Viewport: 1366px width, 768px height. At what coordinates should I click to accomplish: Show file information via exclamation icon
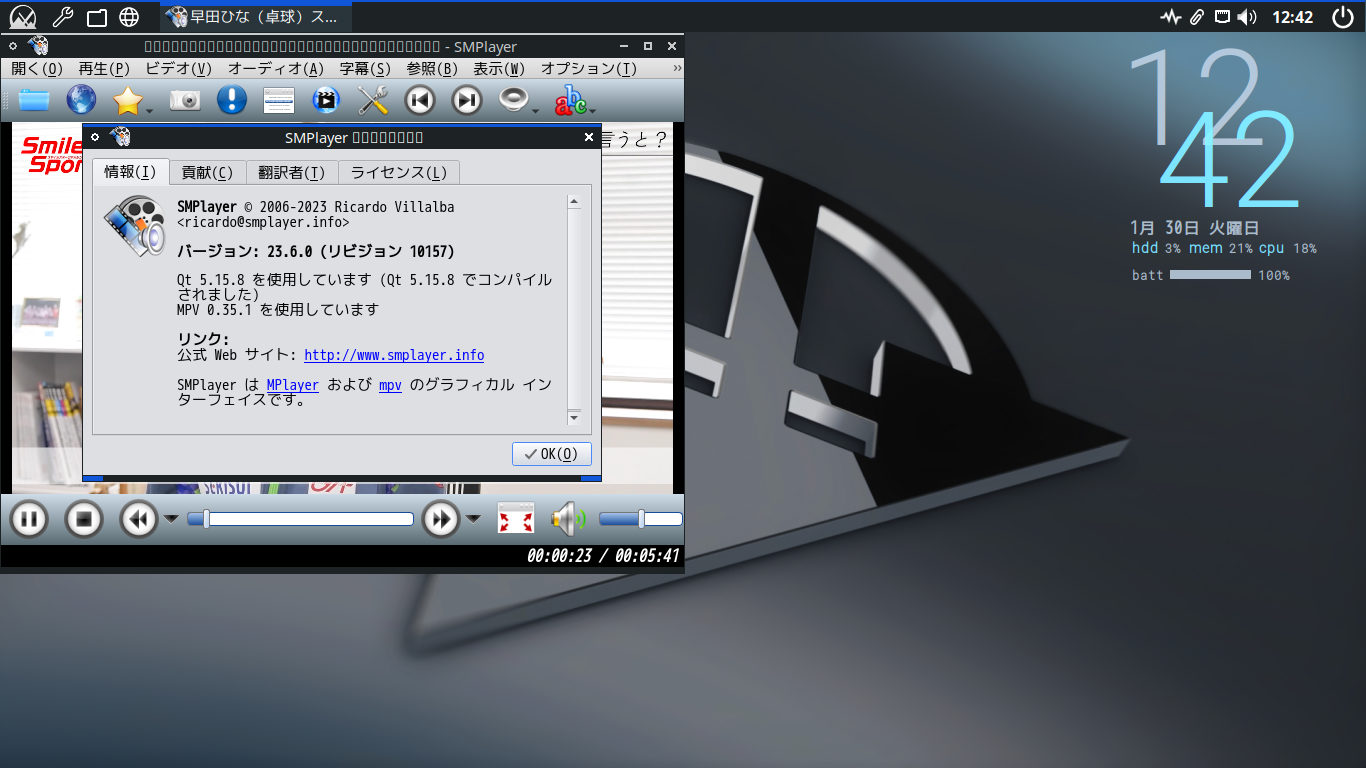click(x=232, y=100)
